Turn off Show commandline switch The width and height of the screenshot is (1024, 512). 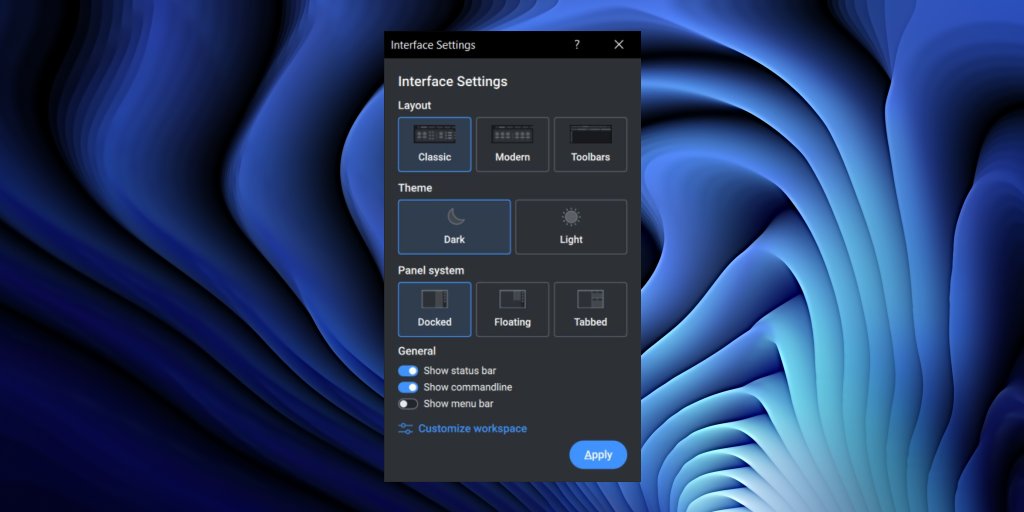[x=408, y=387]
